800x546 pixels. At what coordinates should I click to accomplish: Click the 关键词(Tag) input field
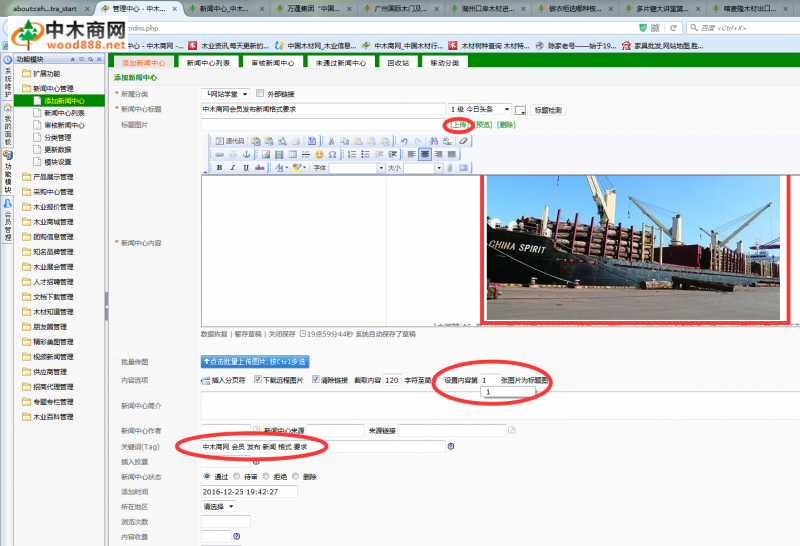tap(323, 446)
